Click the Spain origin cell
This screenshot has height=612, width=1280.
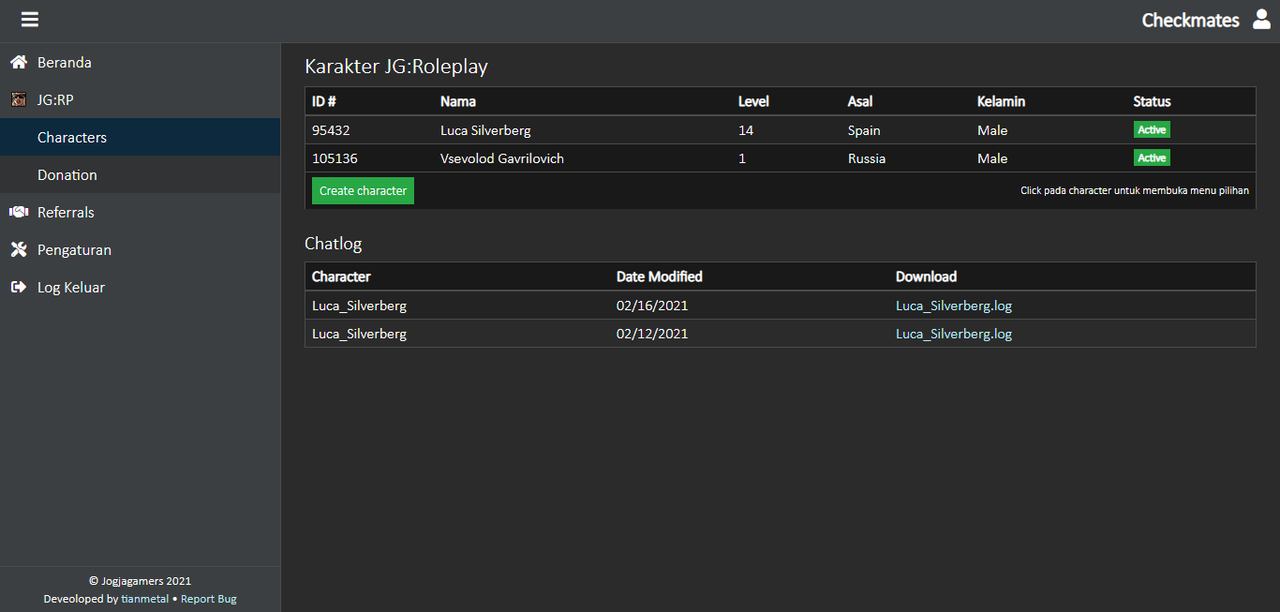click(864, 130)
